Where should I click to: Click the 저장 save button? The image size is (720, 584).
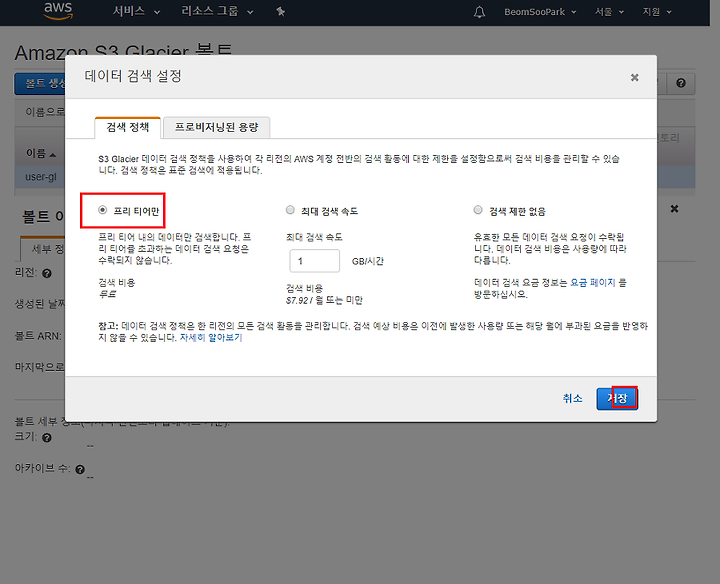tap(617, 399)
